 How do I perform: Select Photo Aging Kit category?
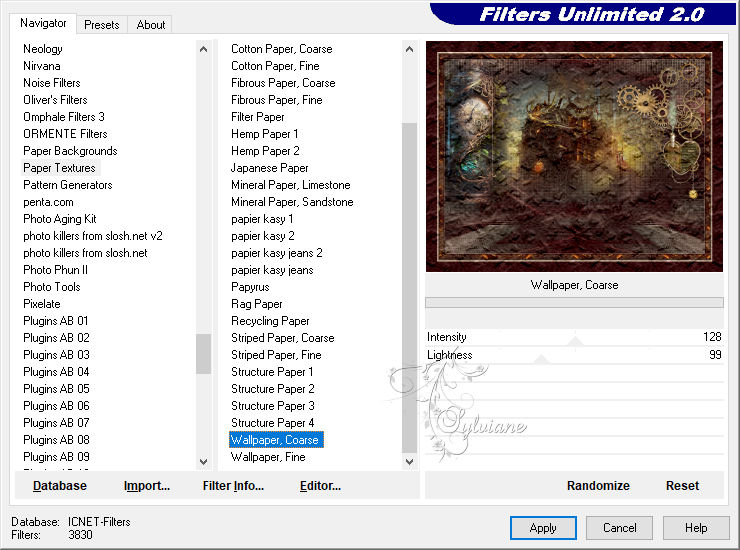60,219
